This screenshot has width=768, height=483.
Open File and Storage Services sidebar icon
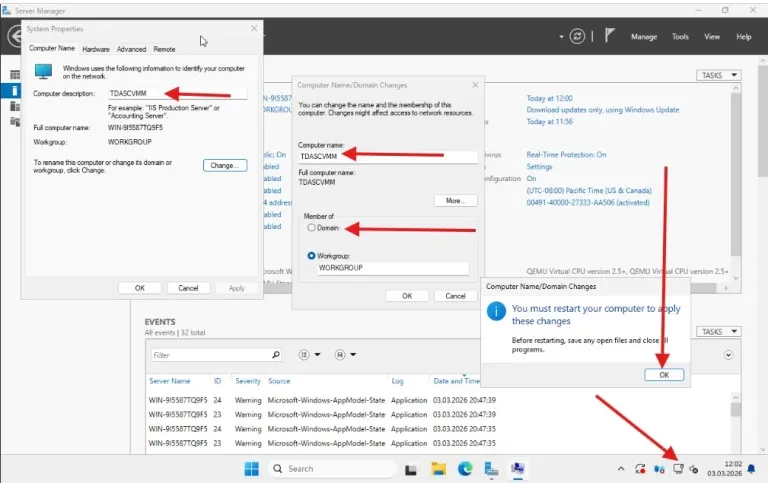[15, 121]
